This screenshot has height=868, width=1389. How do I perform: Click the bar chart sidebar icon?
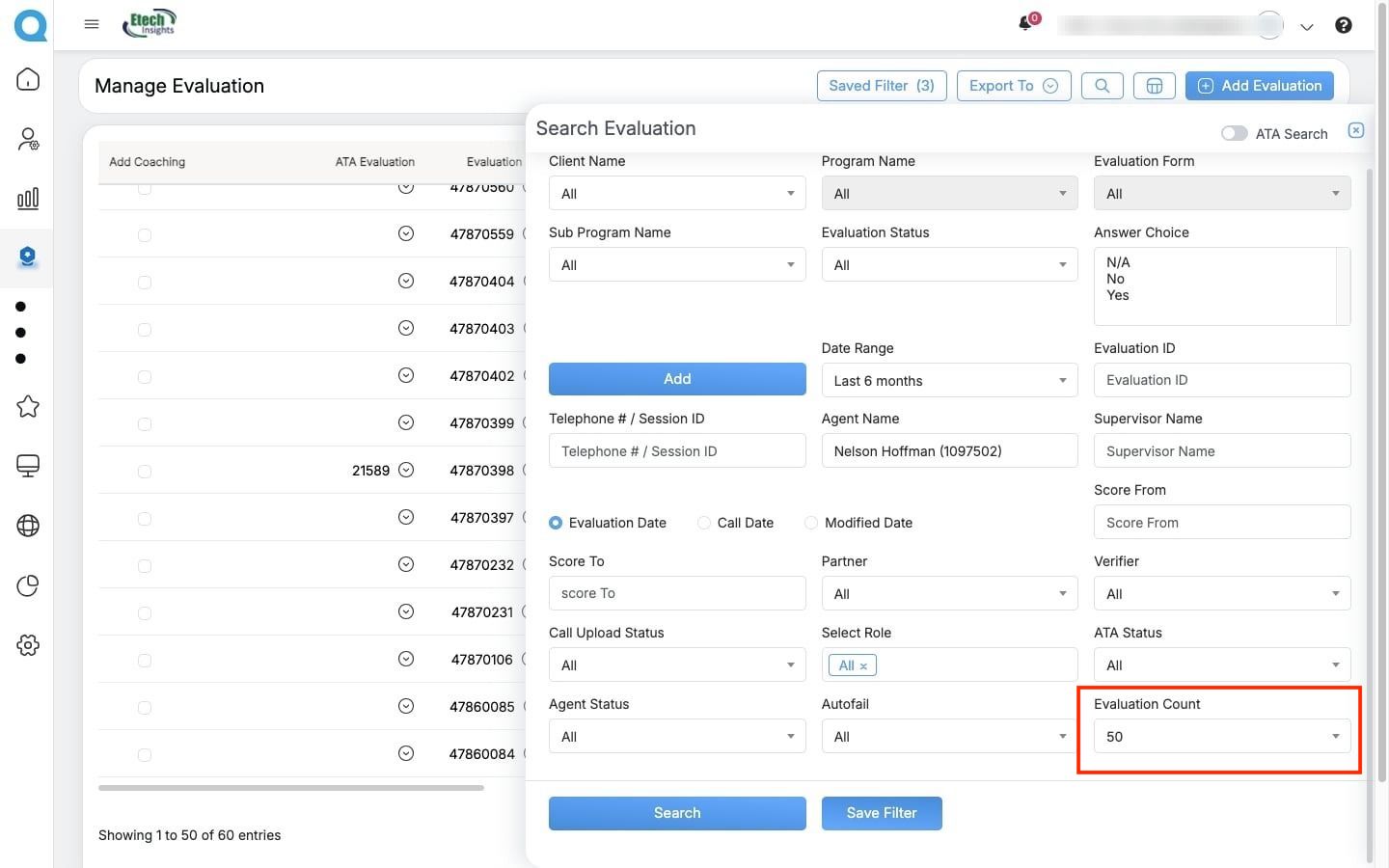(28, 199)
